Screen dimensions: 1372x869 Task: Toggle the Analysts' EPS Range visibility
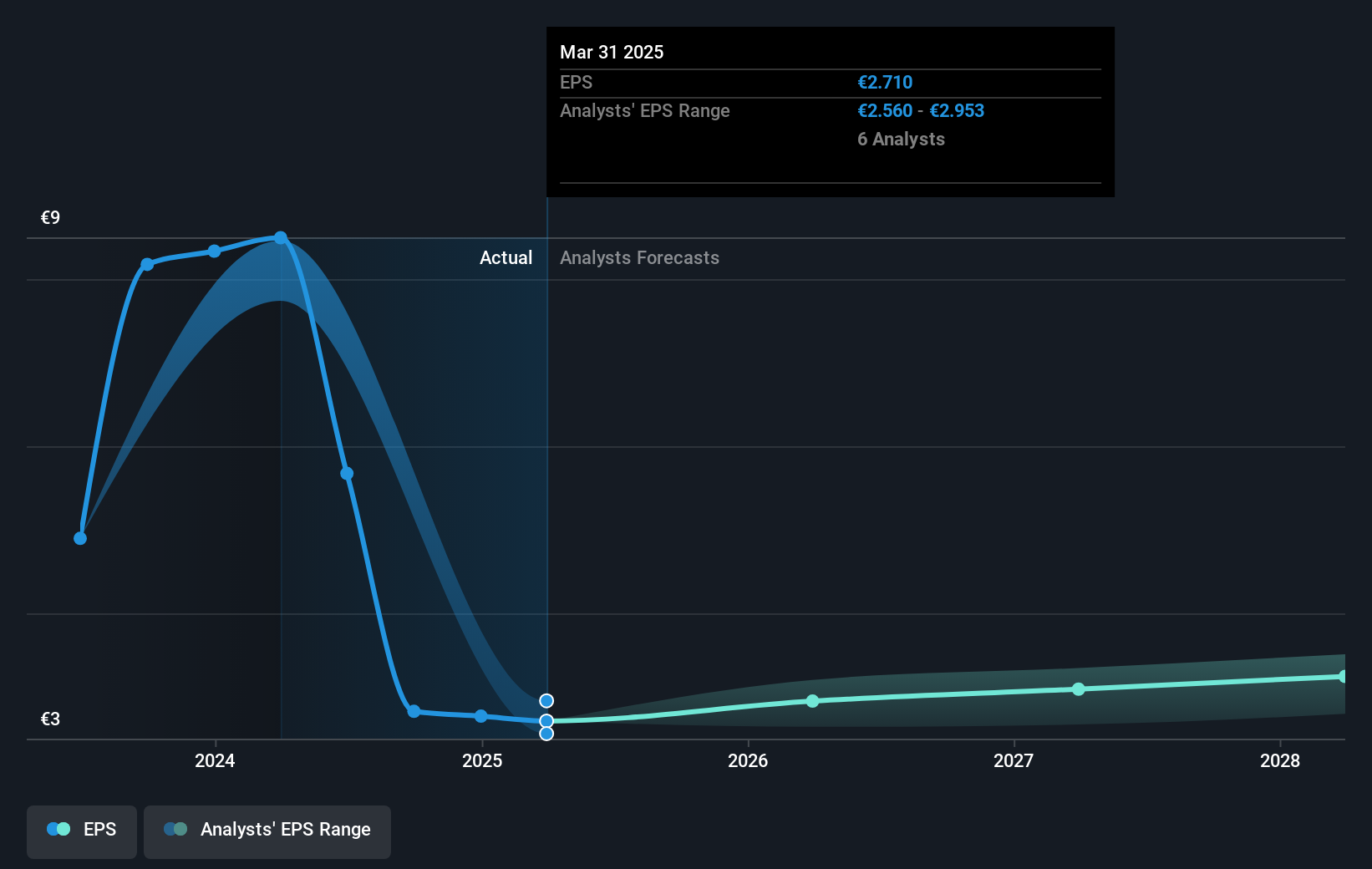point(267,831)
